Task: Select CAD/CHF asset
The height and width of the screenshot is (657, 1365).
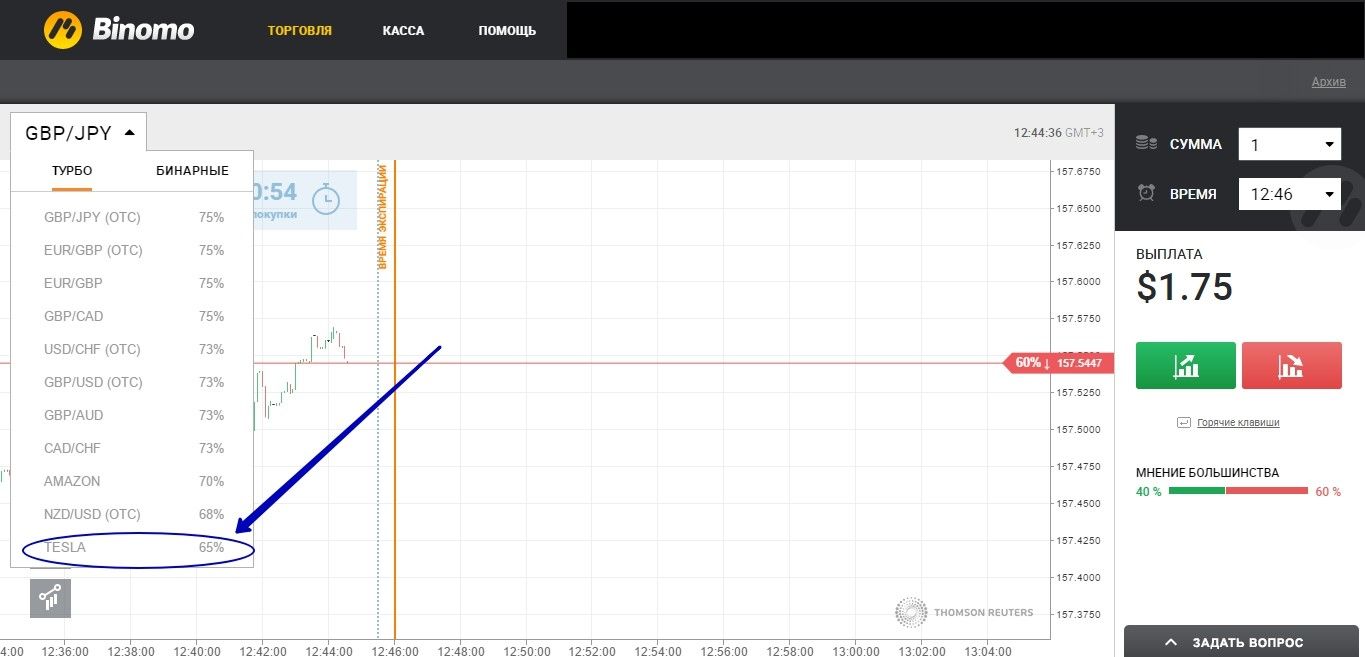Action: 132,448
